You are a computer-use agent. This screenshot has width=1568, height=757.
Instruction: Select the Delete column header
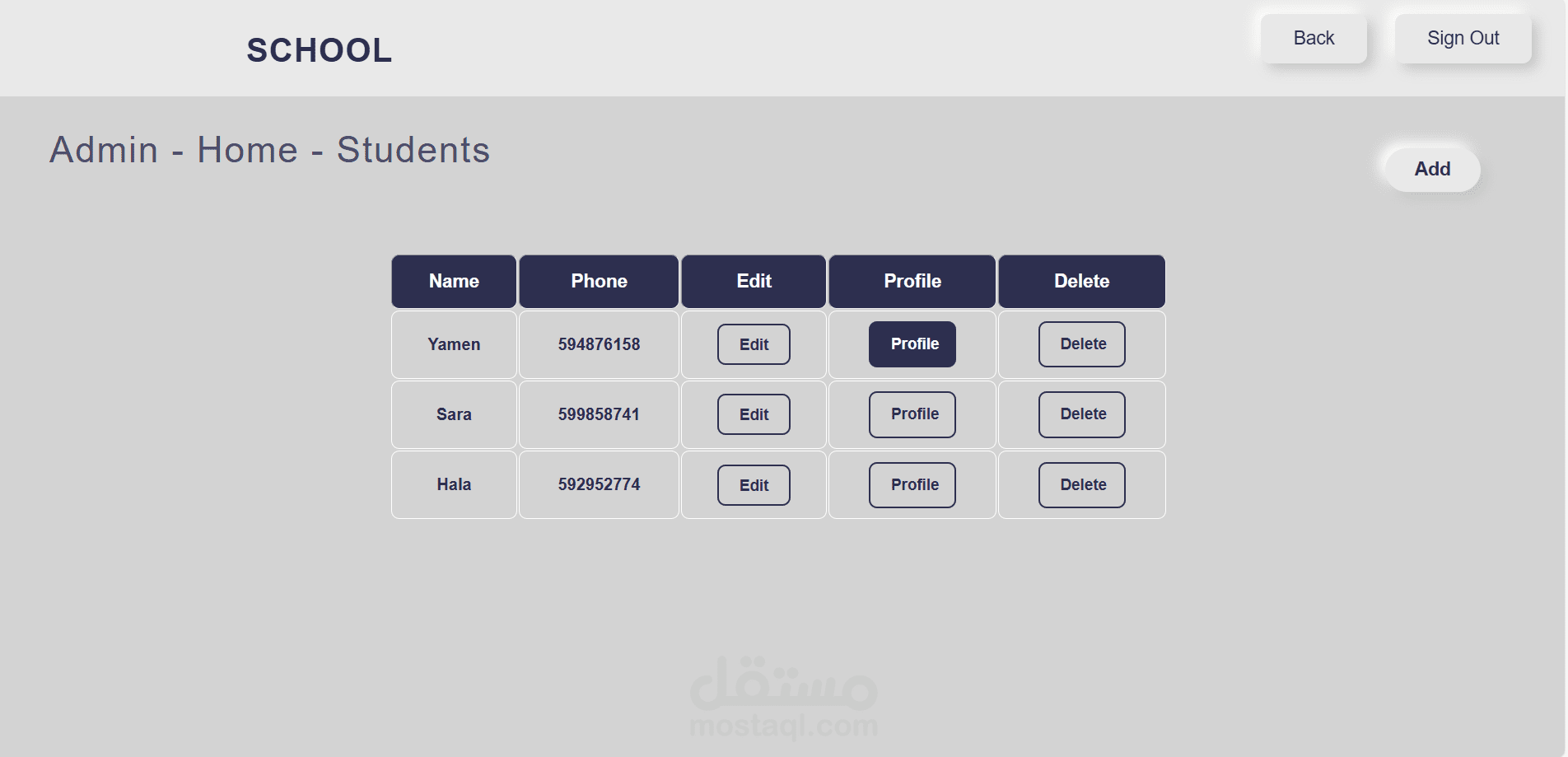click(1081, 282)
